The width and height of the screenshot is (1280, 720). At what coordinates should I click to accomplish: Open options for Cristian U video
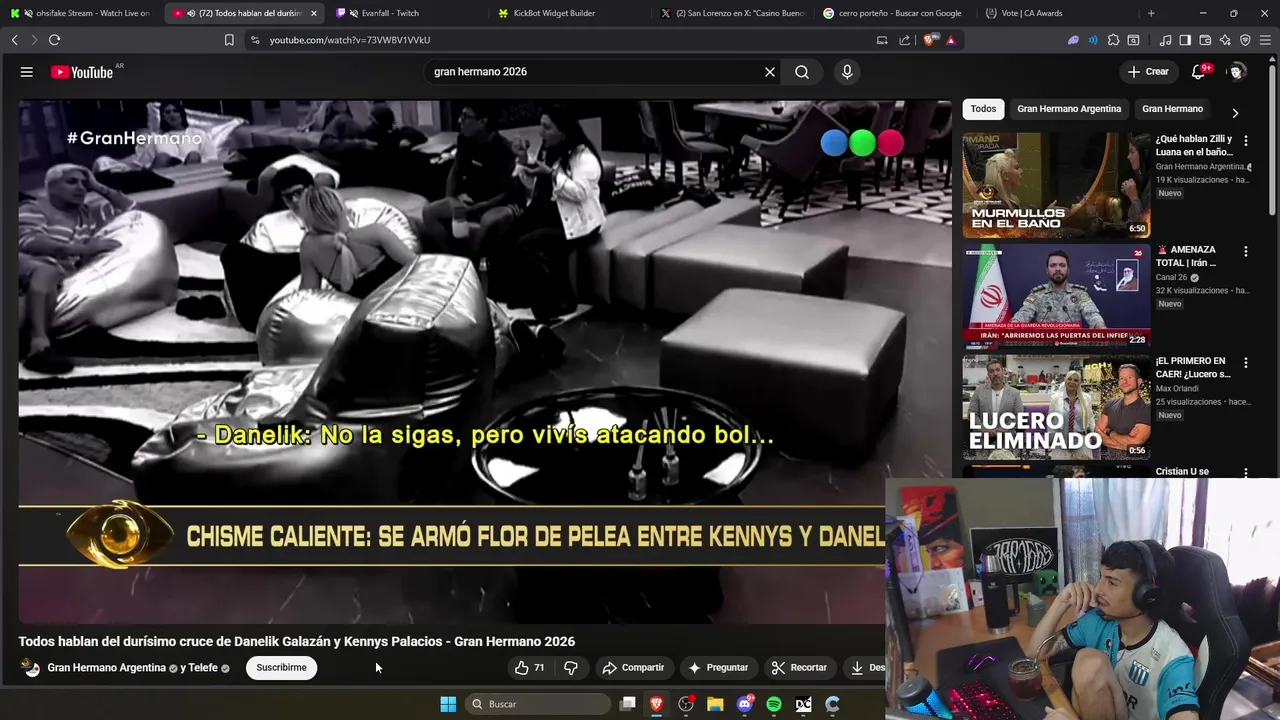(1245, 473)
